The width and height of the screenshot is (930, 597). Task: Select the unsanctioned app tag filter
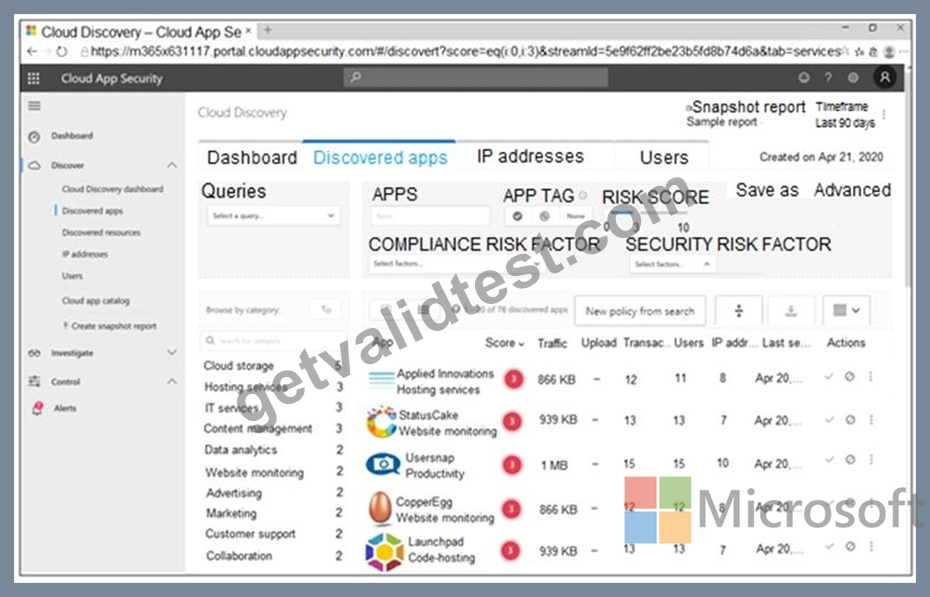pyautogui.click(x=544, y=216)
